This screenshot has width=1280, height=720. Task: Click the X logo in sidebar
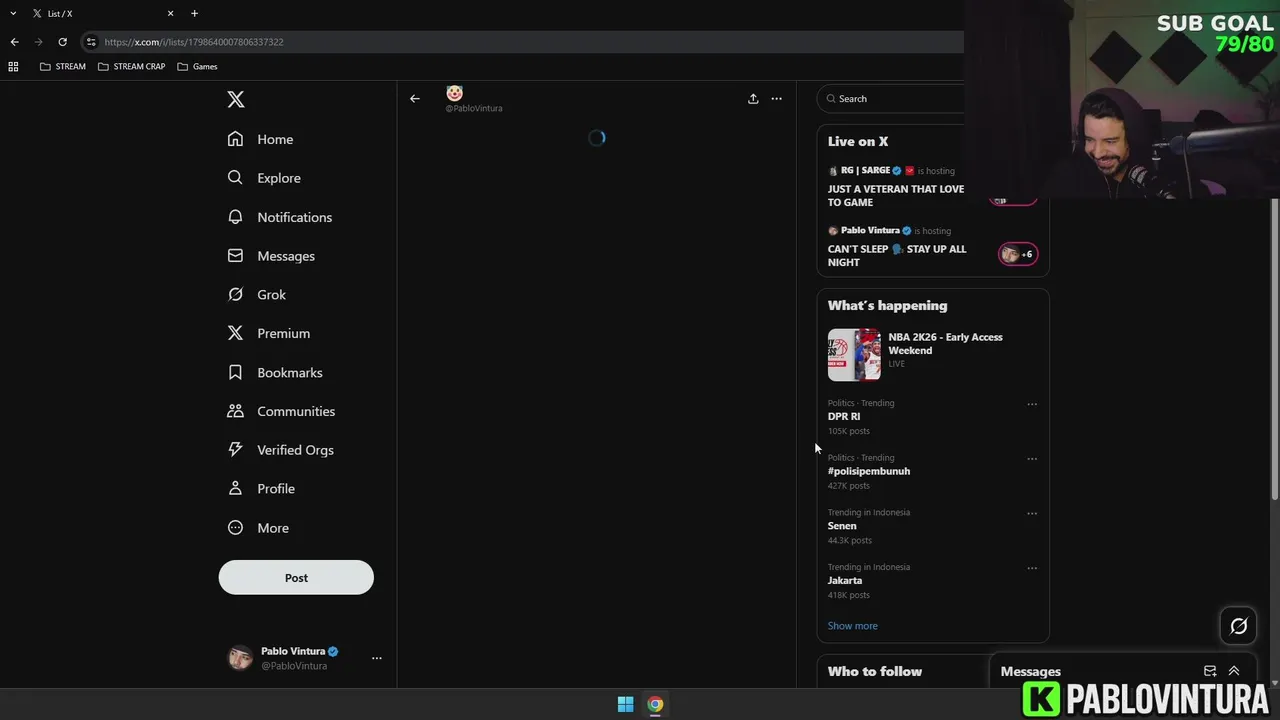pos(236,99)
